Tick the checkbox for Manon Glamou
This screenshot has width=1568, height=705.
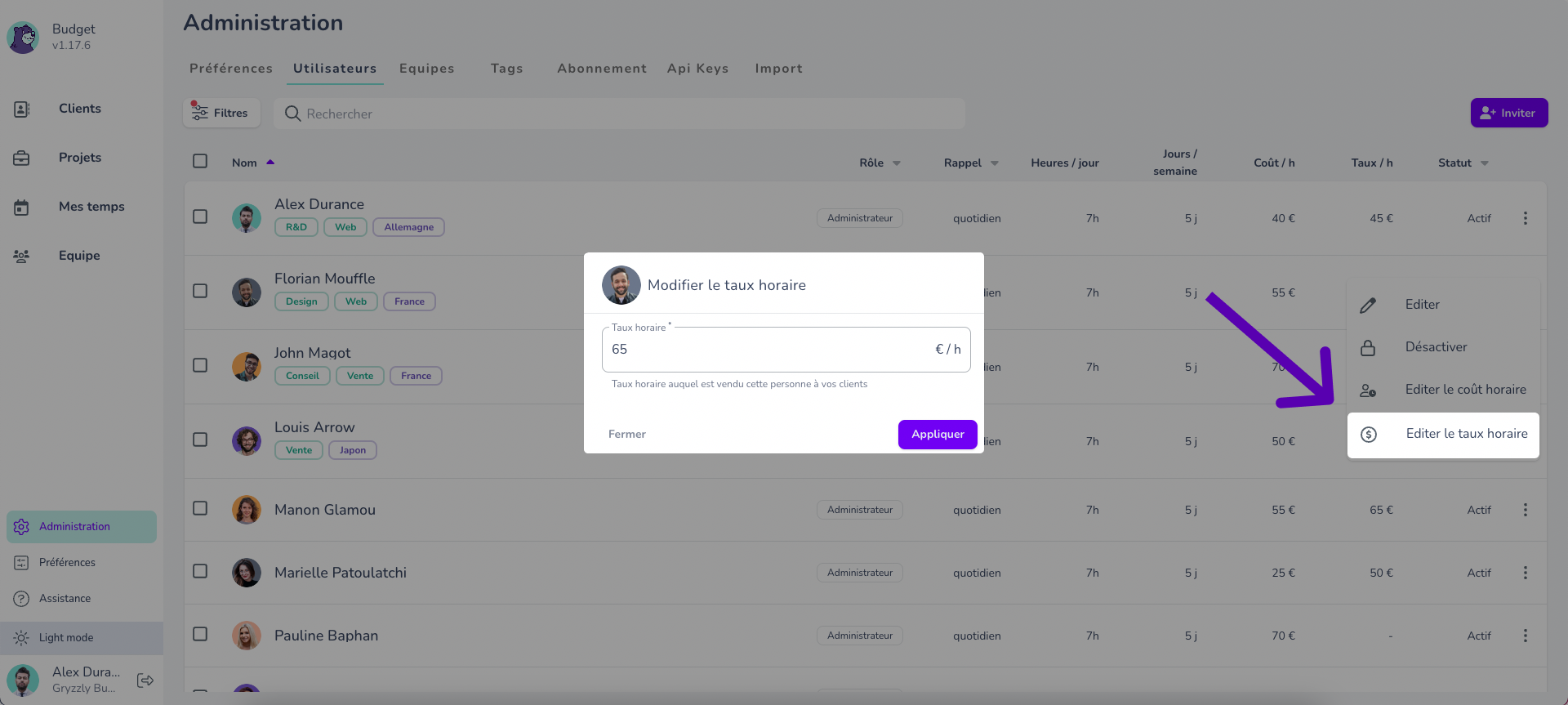pos(200,508)
